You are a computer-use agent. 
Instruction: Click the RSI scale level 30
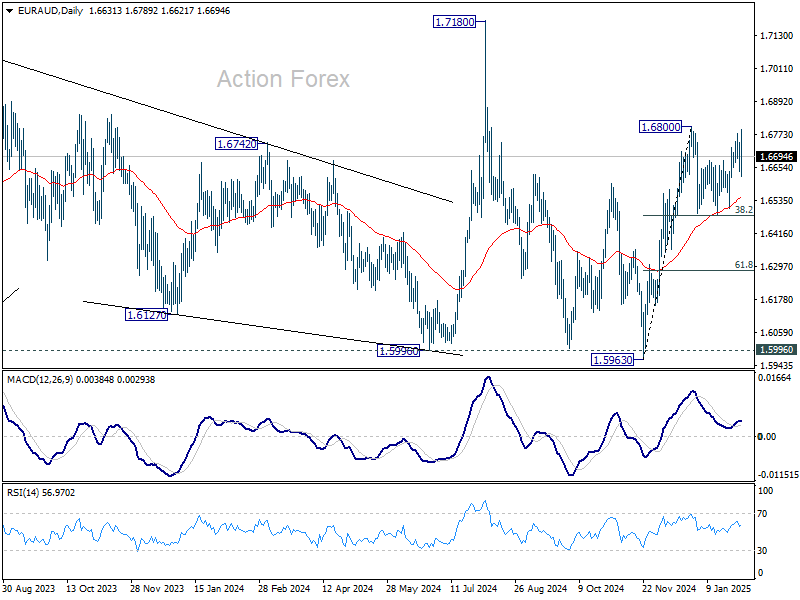tap(762, 551)
